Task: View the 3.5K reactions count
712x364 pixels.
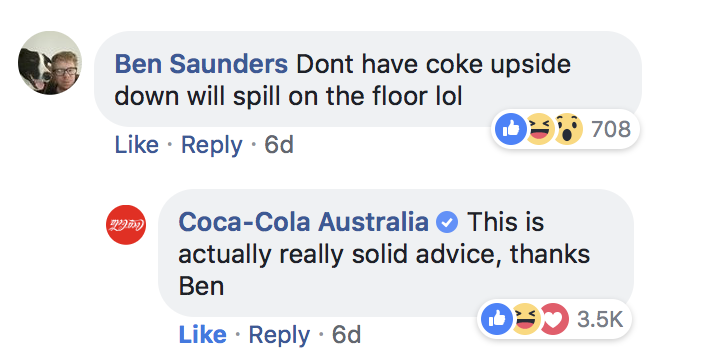Action: pos(600,320)
